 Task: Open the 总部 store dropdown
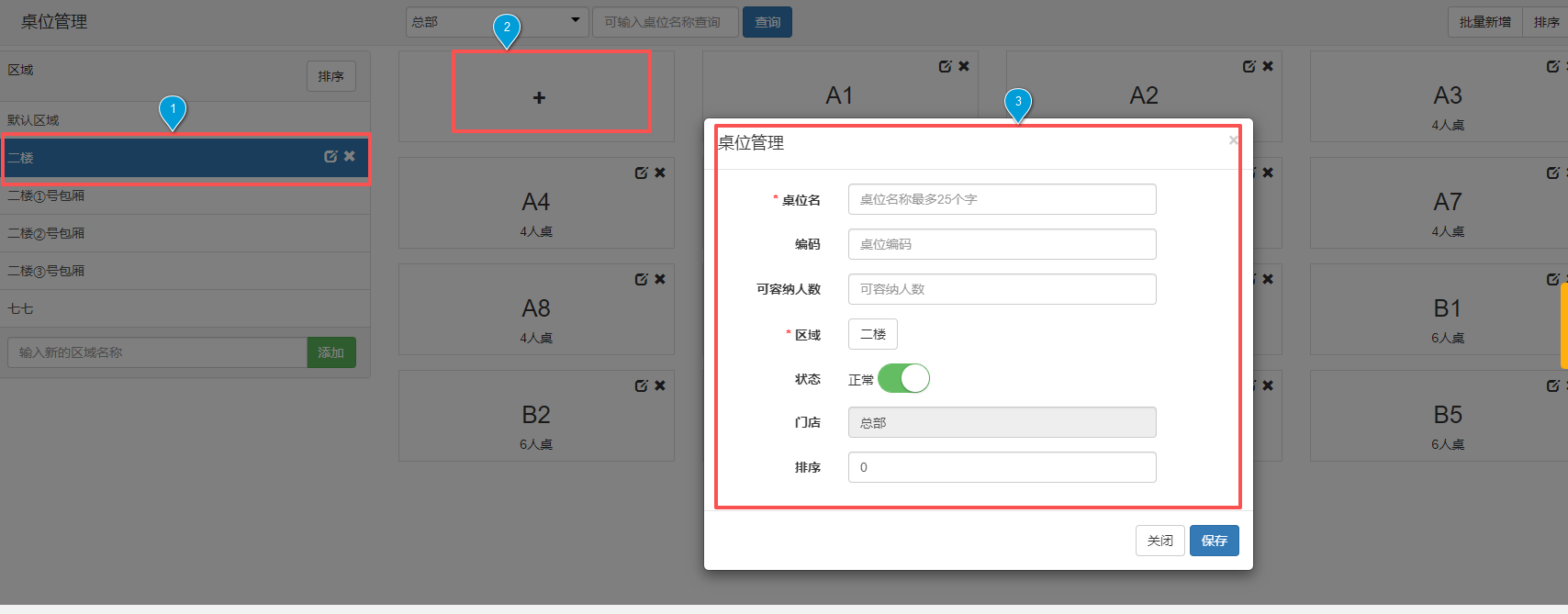click(x=497, y=22)
